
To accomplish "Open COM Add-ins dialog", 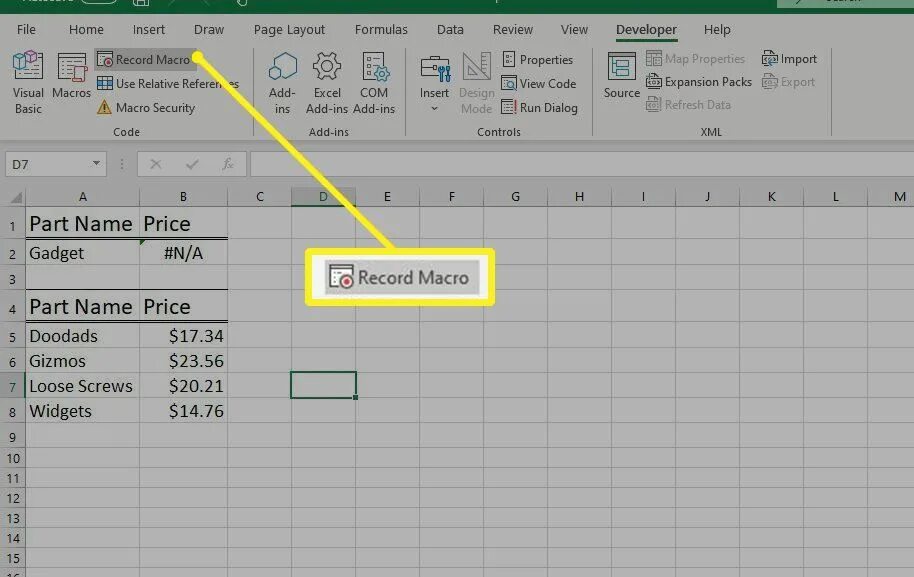I will (374, 83).
